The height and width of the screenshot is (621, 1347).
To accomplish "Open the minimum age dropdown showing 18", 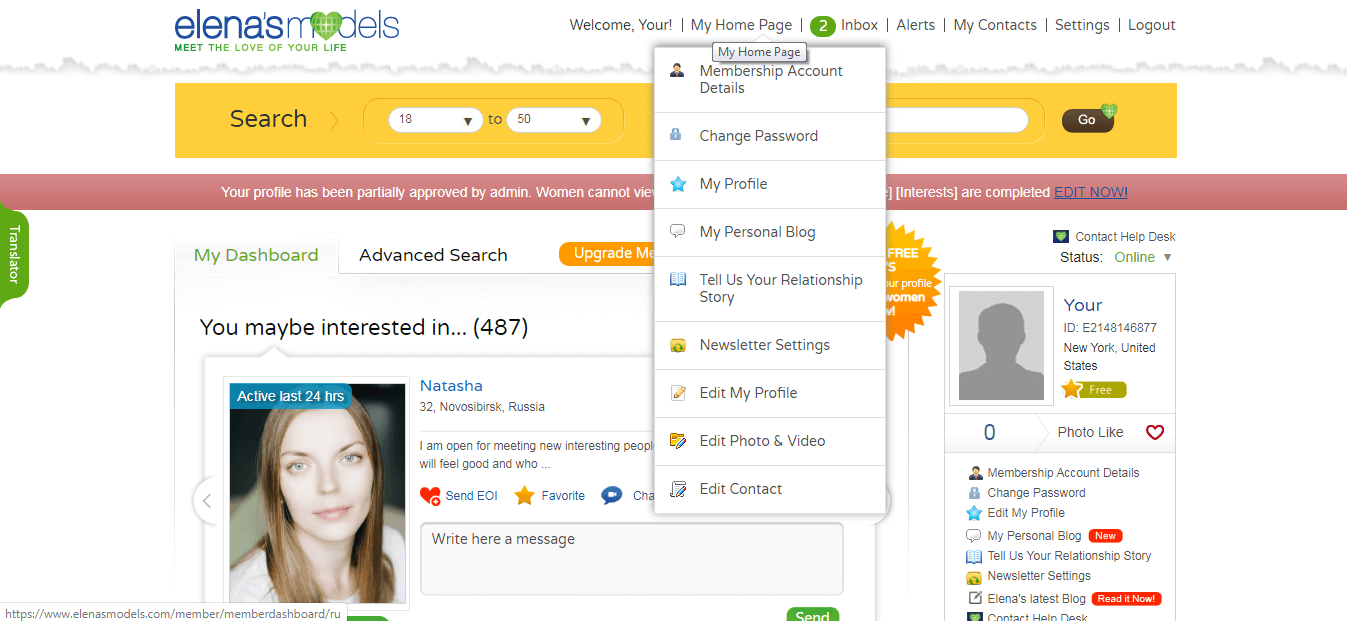I will 437,120.
